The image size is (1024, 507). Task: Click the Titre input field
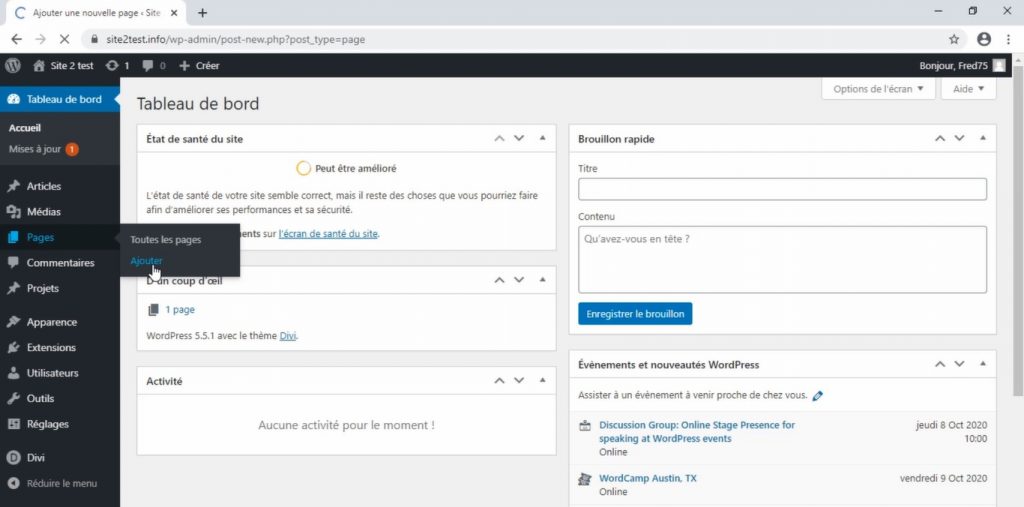pyautogui.click(x=782, y=189)
